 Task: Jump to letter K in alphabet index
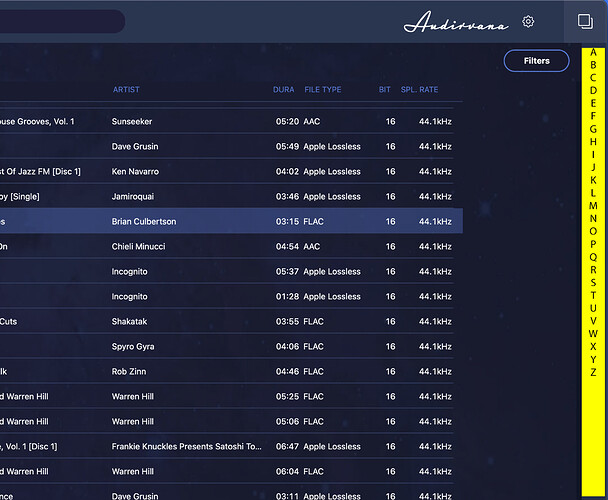click(593, 180)
